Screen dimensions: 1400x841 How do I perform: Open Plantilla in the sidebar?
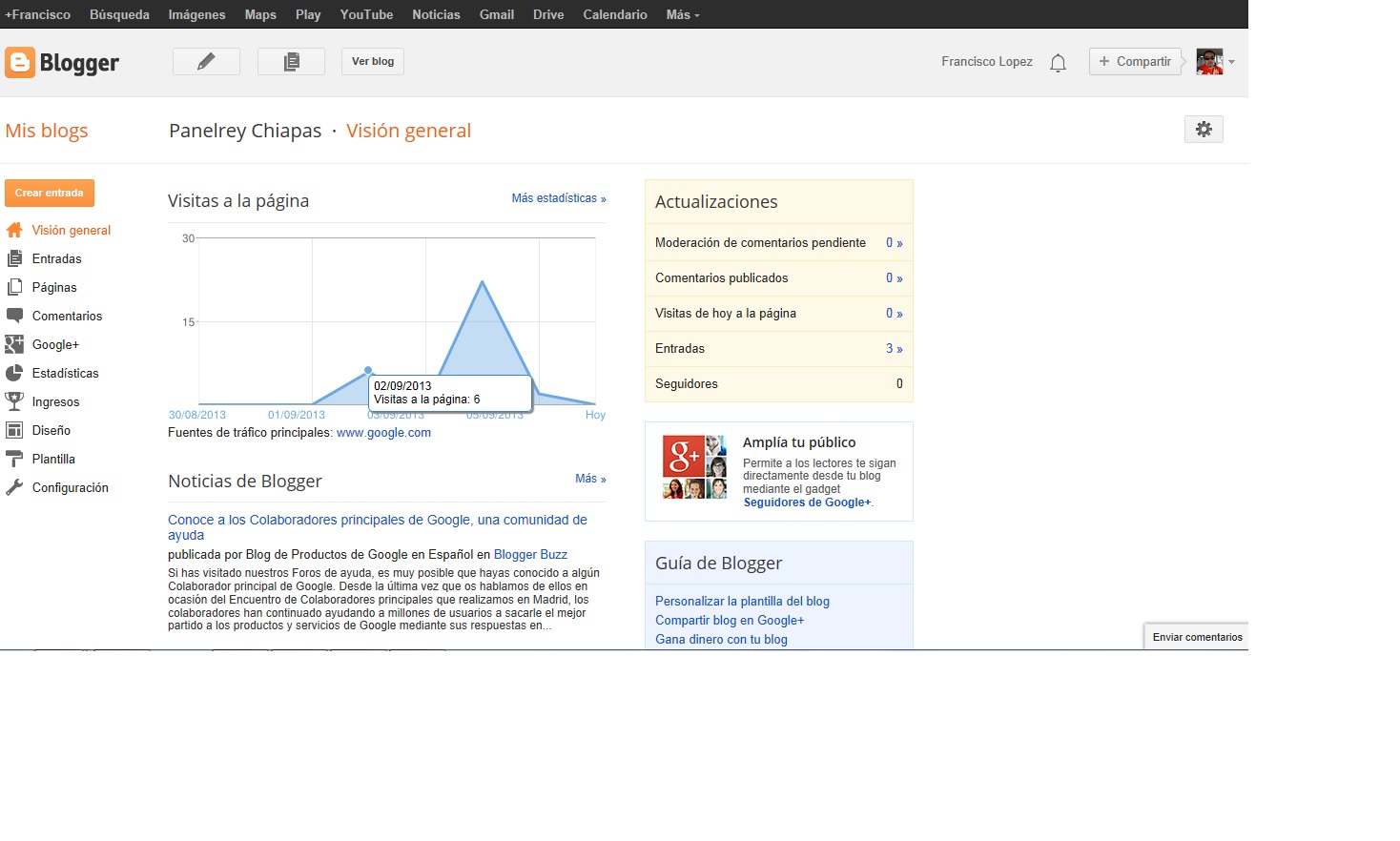point(53,459)
